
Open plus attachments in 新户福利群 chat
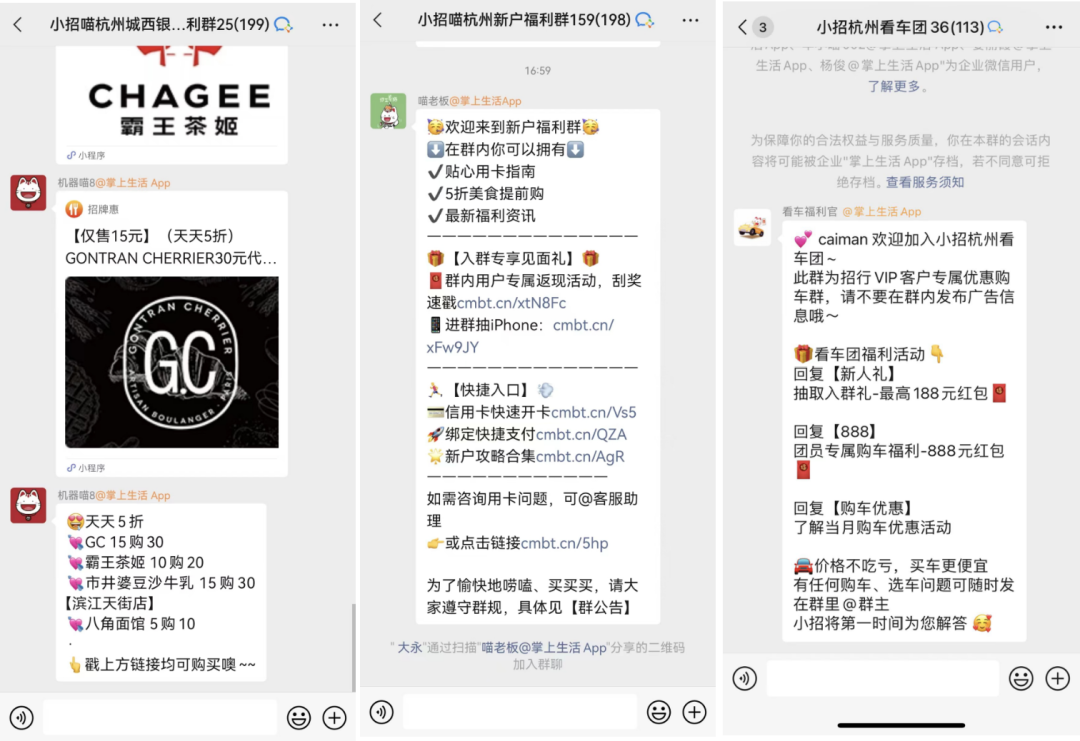pyautogui.click(x=694, y=712)
